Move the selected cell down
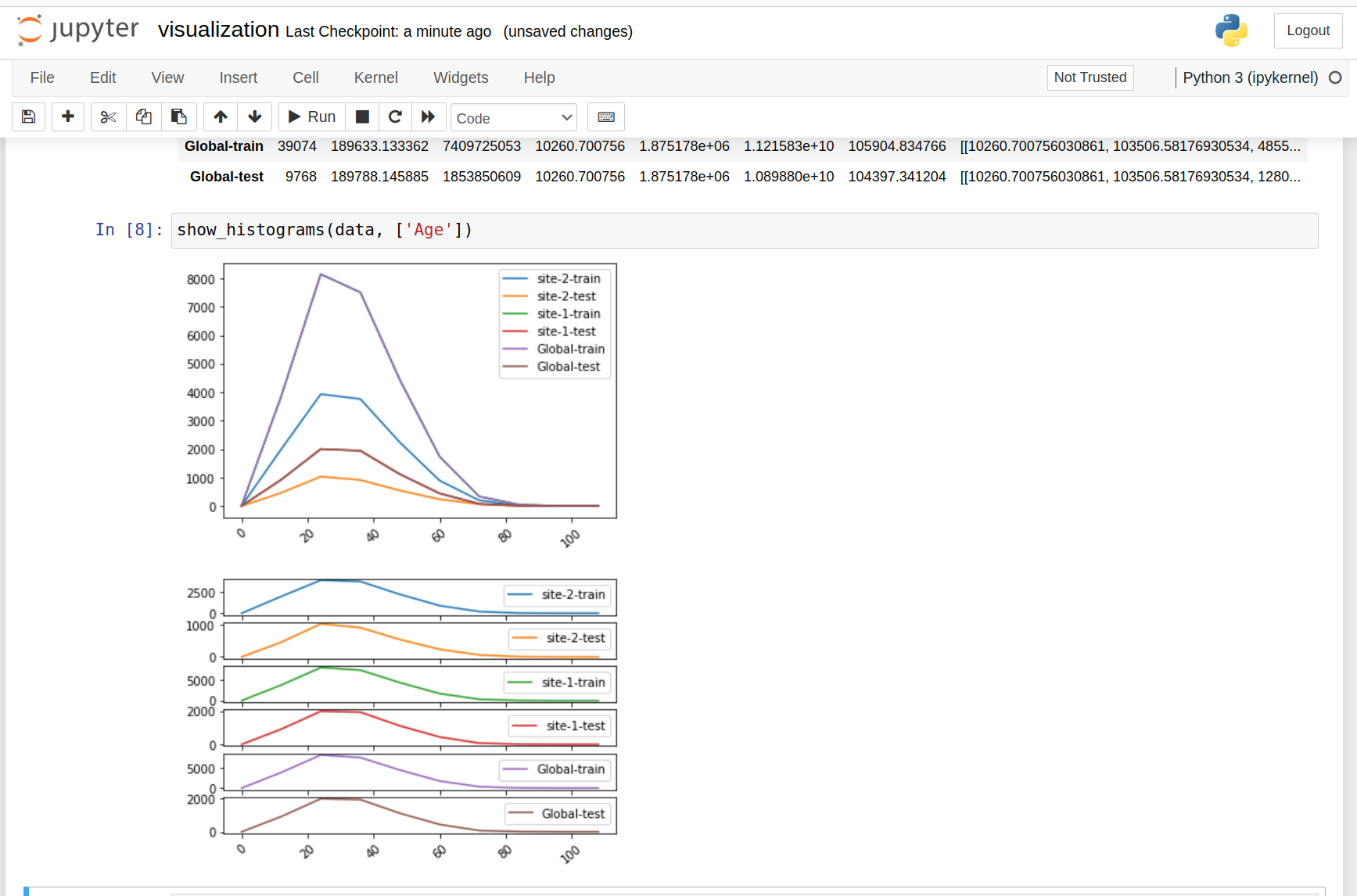1357x896 pixels. click(255, 117)
